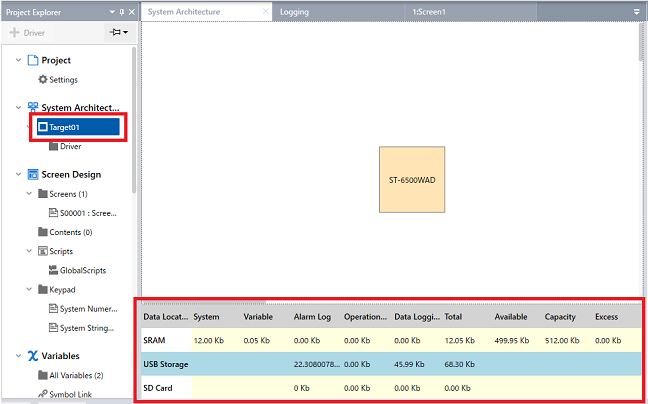
Task: Collapse the Project tree node
Action: (18, 61)
